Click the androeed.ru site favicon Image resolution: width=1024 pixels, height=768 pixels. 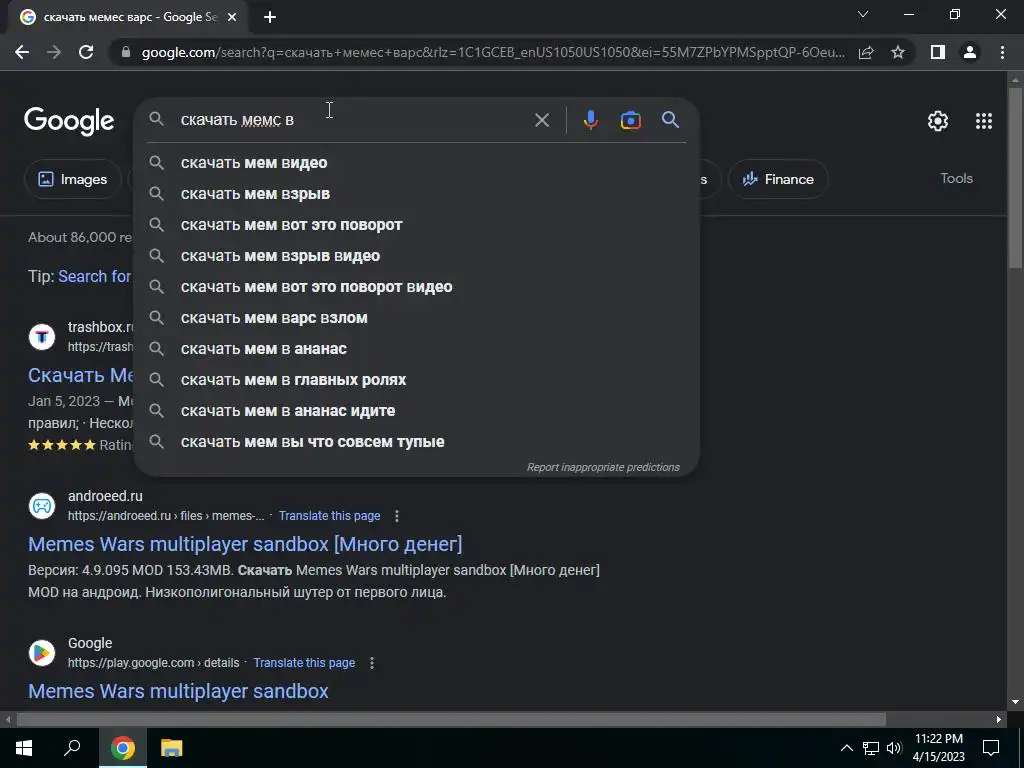42,506
